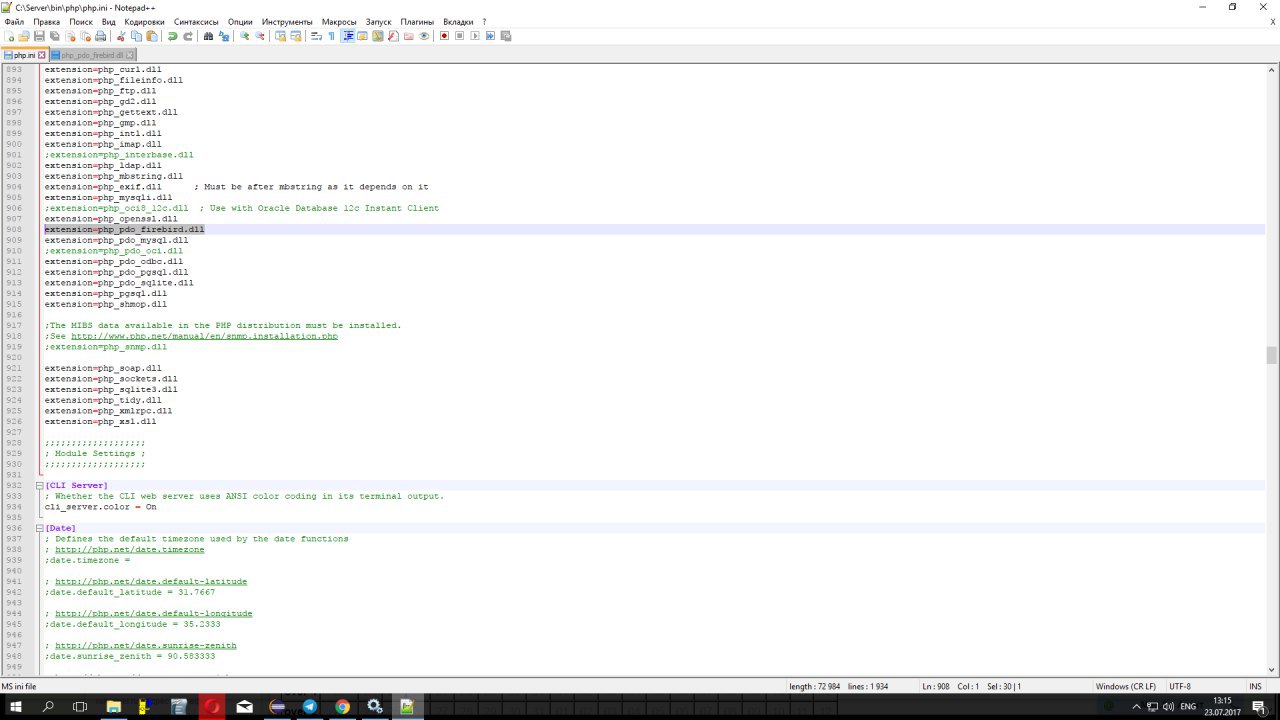The width and height of the screenshot is (1280, 720).
Task: Click the Paste toolbar icon
Action: 152,36
